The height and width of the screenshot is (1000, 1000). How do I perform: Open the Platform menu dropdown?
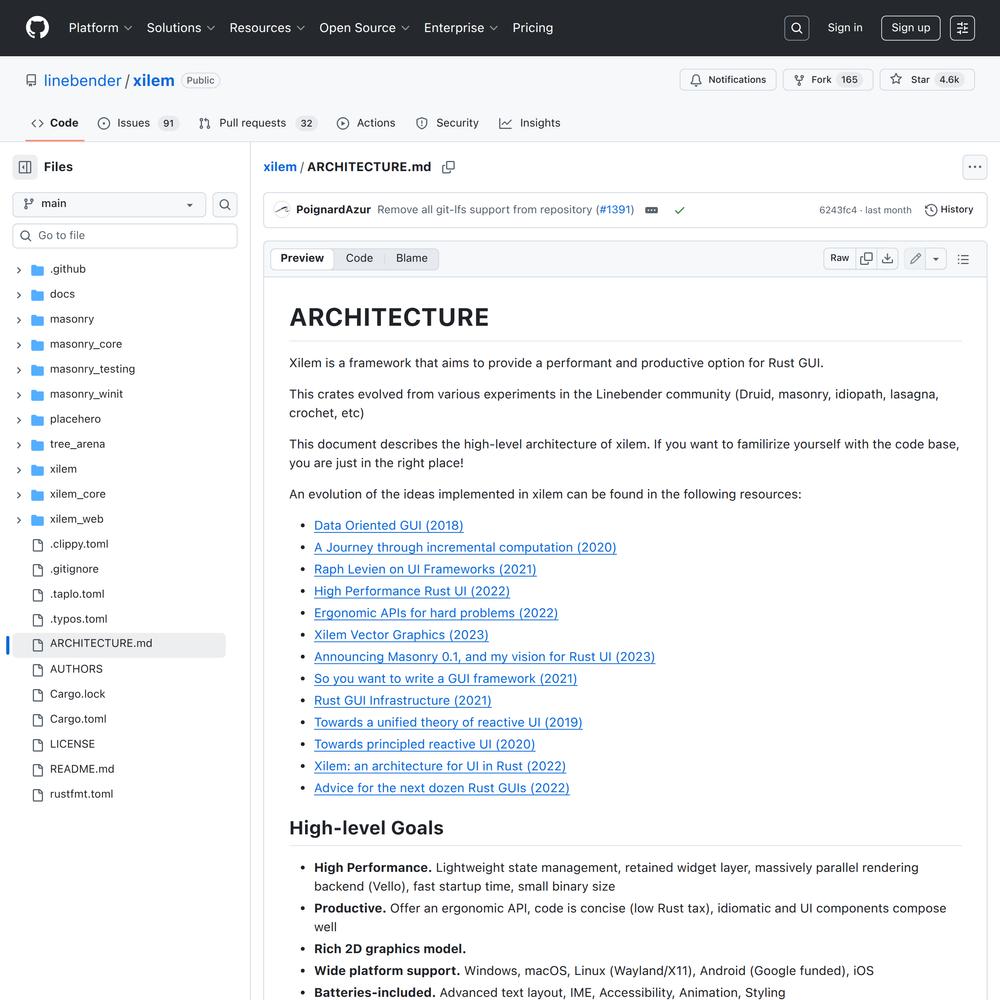(100, 28)
